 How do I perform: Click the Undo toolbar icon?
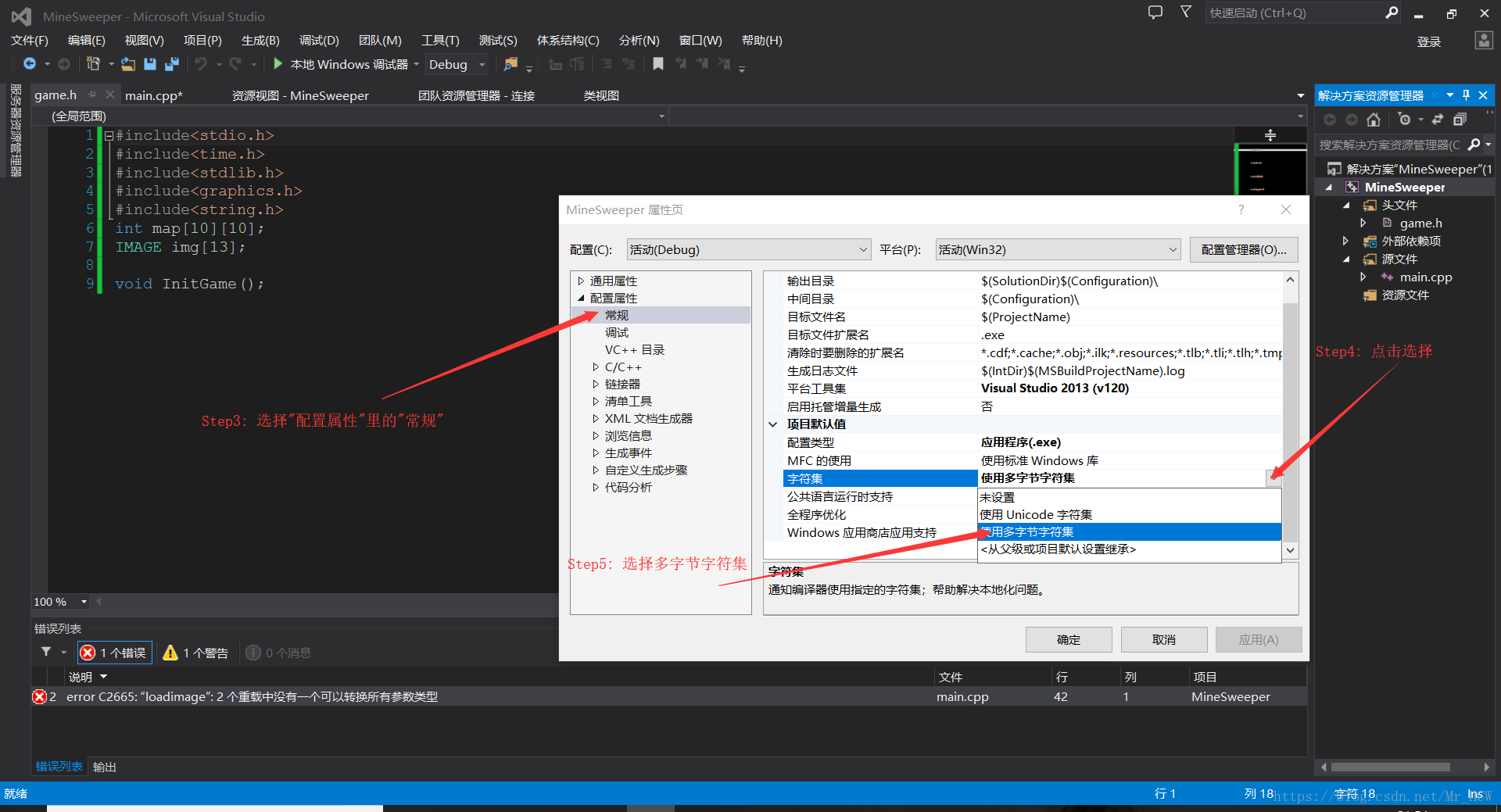pos(202,64)
